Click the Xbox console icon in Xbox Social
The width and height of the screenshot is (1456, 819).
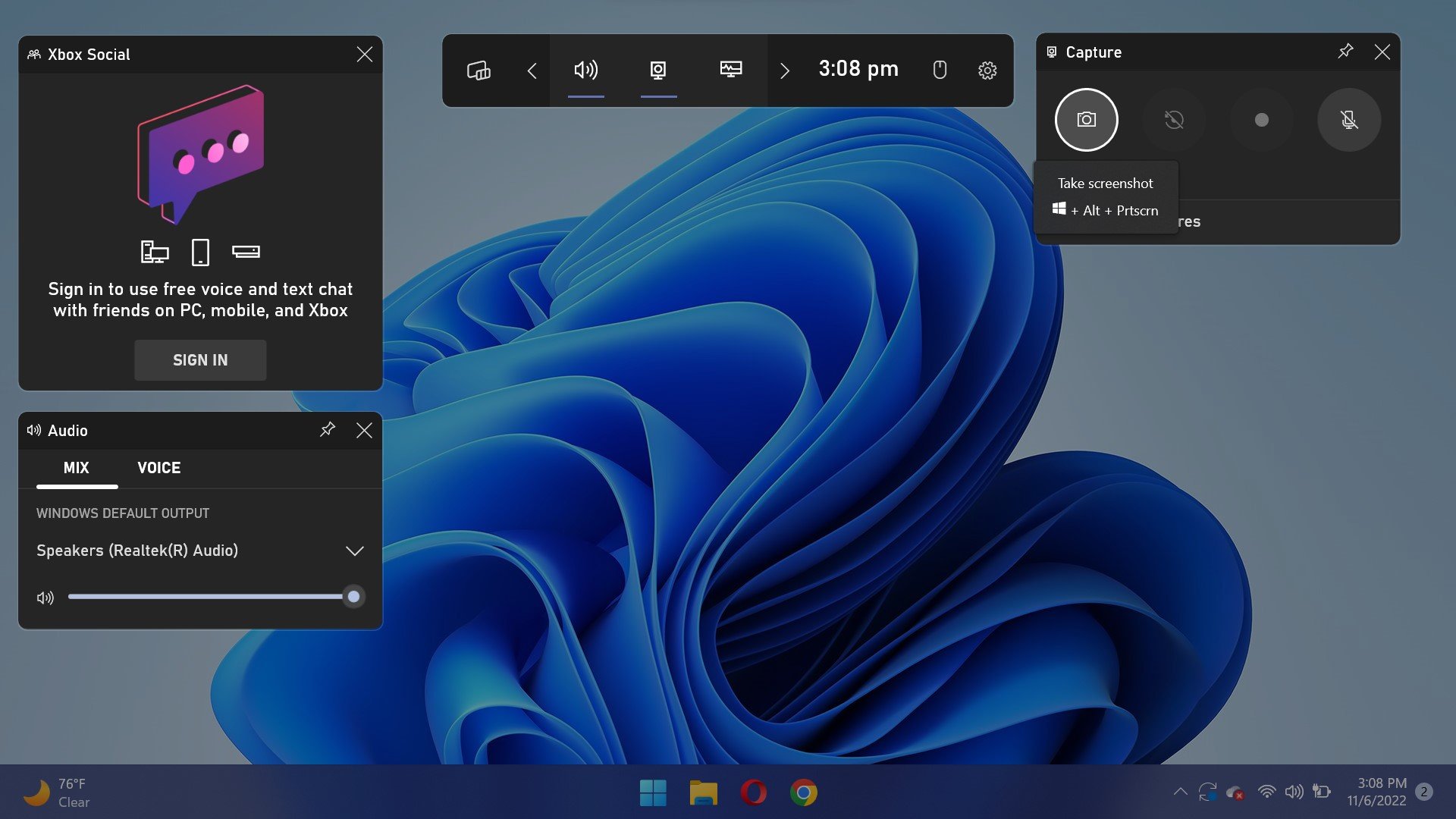[246, 252]
